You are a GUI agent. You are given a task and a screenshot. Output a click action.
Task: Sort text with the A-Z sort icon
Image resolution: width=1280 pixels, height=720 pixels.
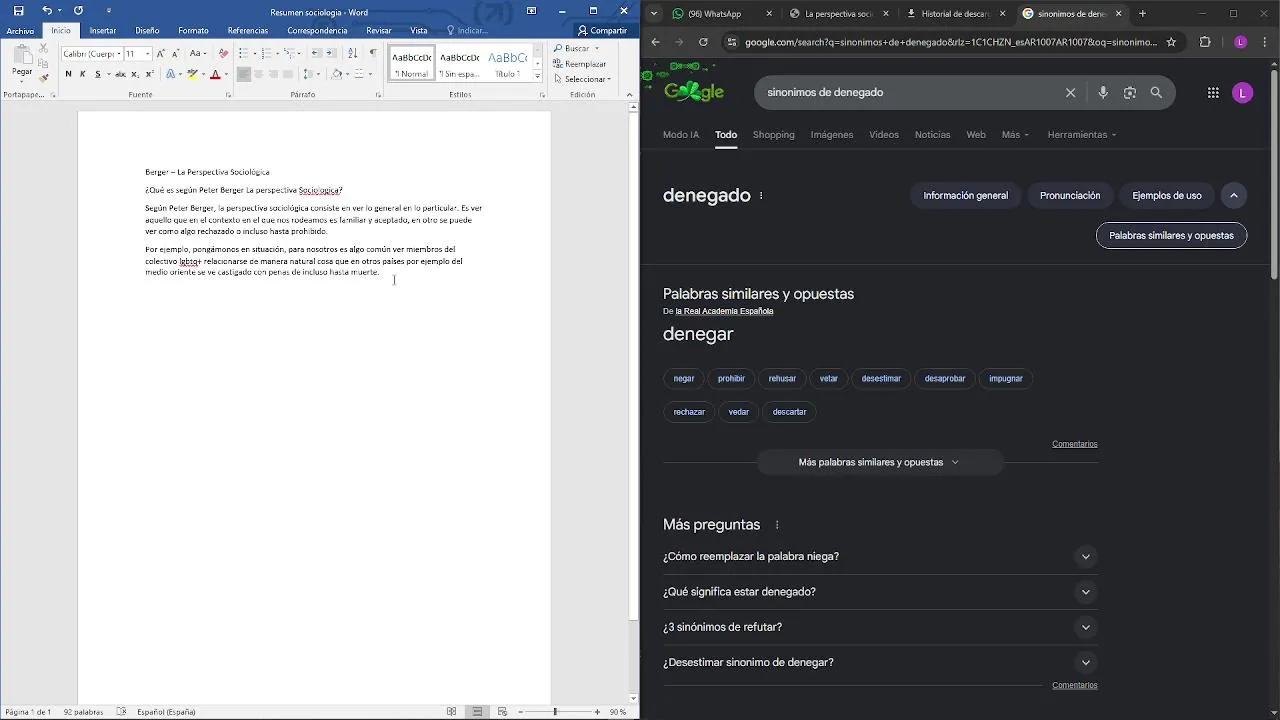pyautogui.click(x=352, y=53)
